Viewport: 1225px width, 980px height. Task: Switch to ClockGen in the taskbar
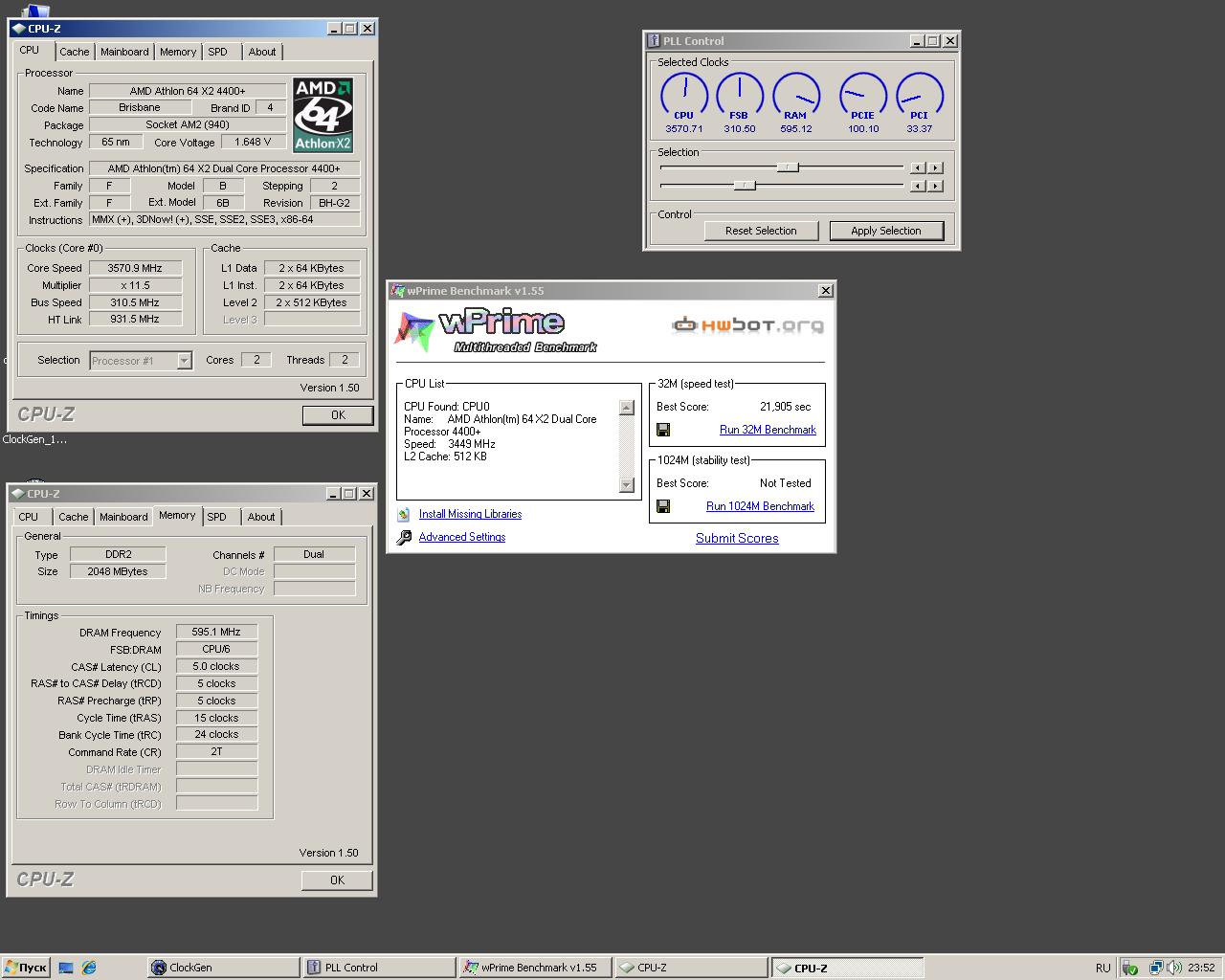[224, 968]
